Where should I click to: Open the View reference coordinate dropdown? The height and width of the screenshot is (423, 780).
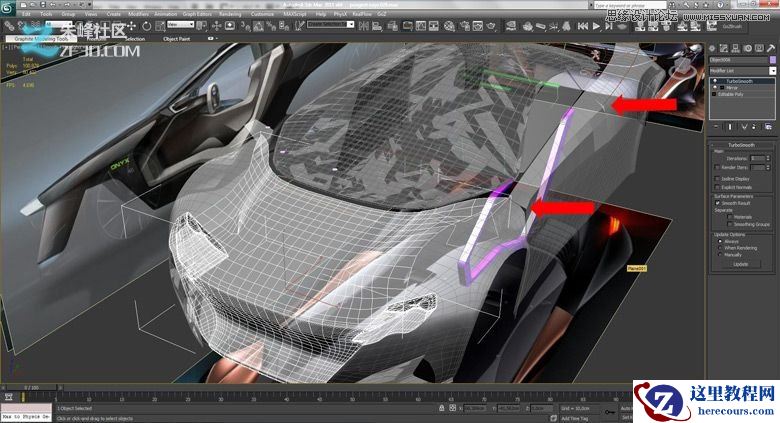181,24
